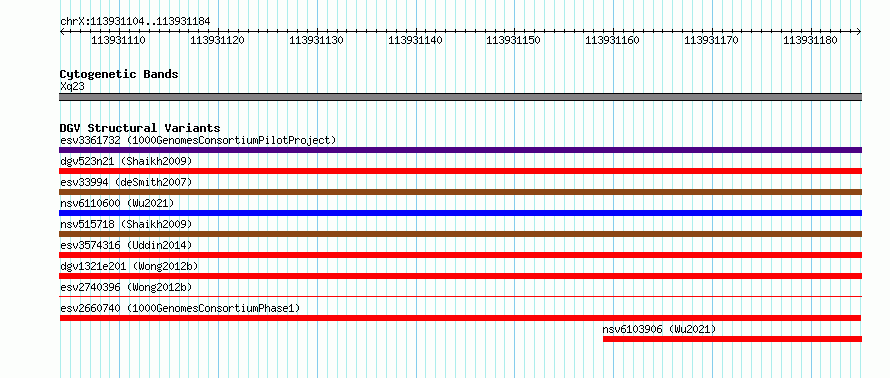This screenshot has height=378, width=890.
Task: Open esv33994 (deSmith2007) label
Action: 126,182
